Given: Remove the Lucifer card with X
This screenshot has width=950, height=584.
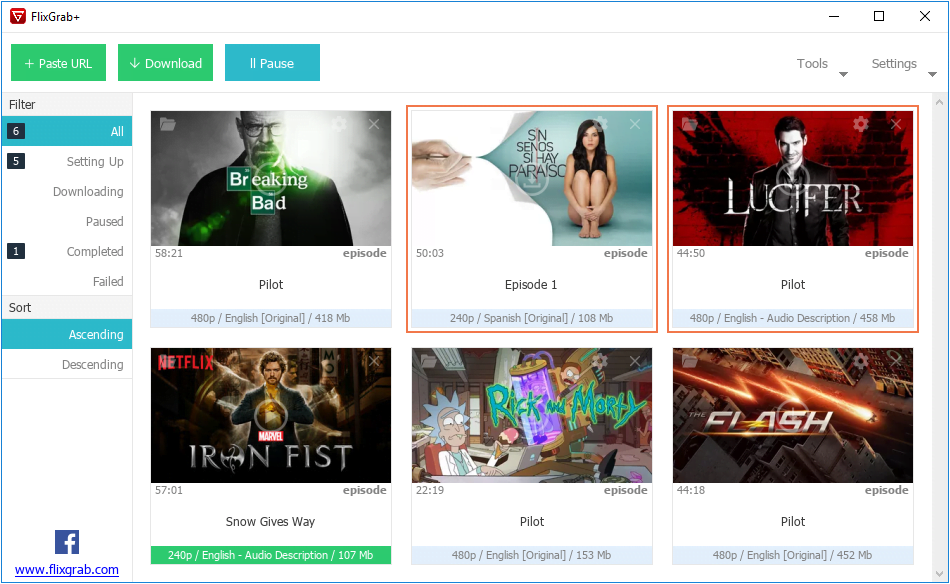Looking at the screenshot, I should 896,124.
